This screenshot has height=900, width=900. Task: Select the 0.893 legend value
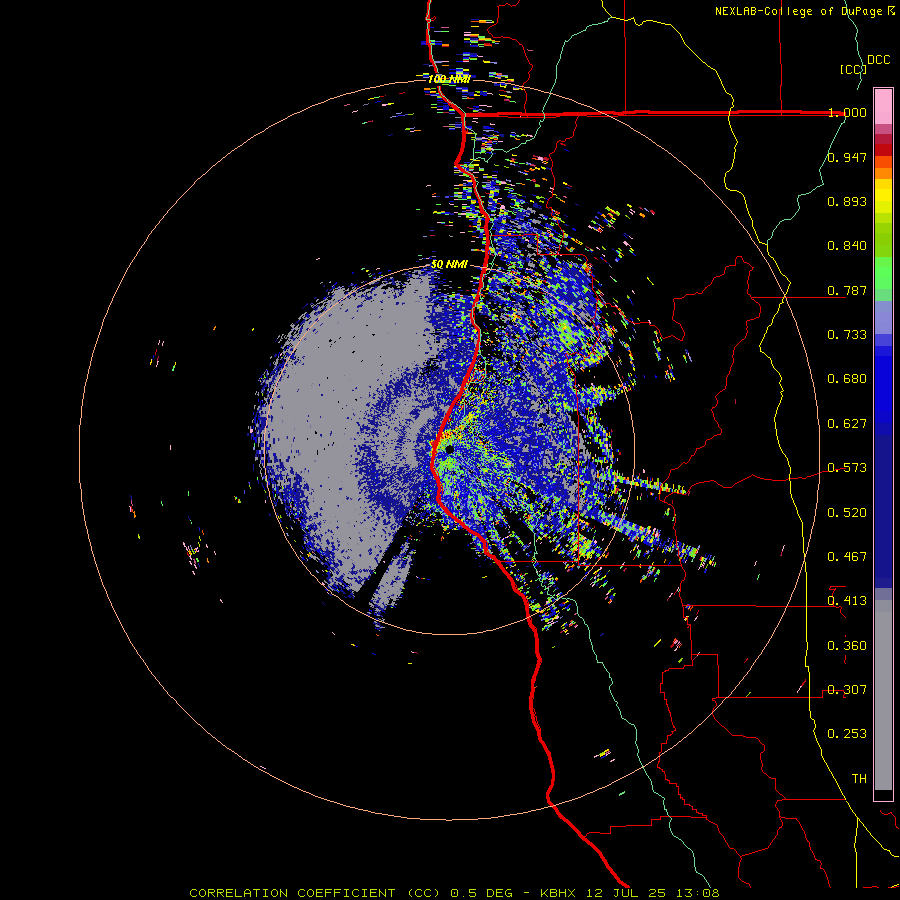tap(847, 201)
